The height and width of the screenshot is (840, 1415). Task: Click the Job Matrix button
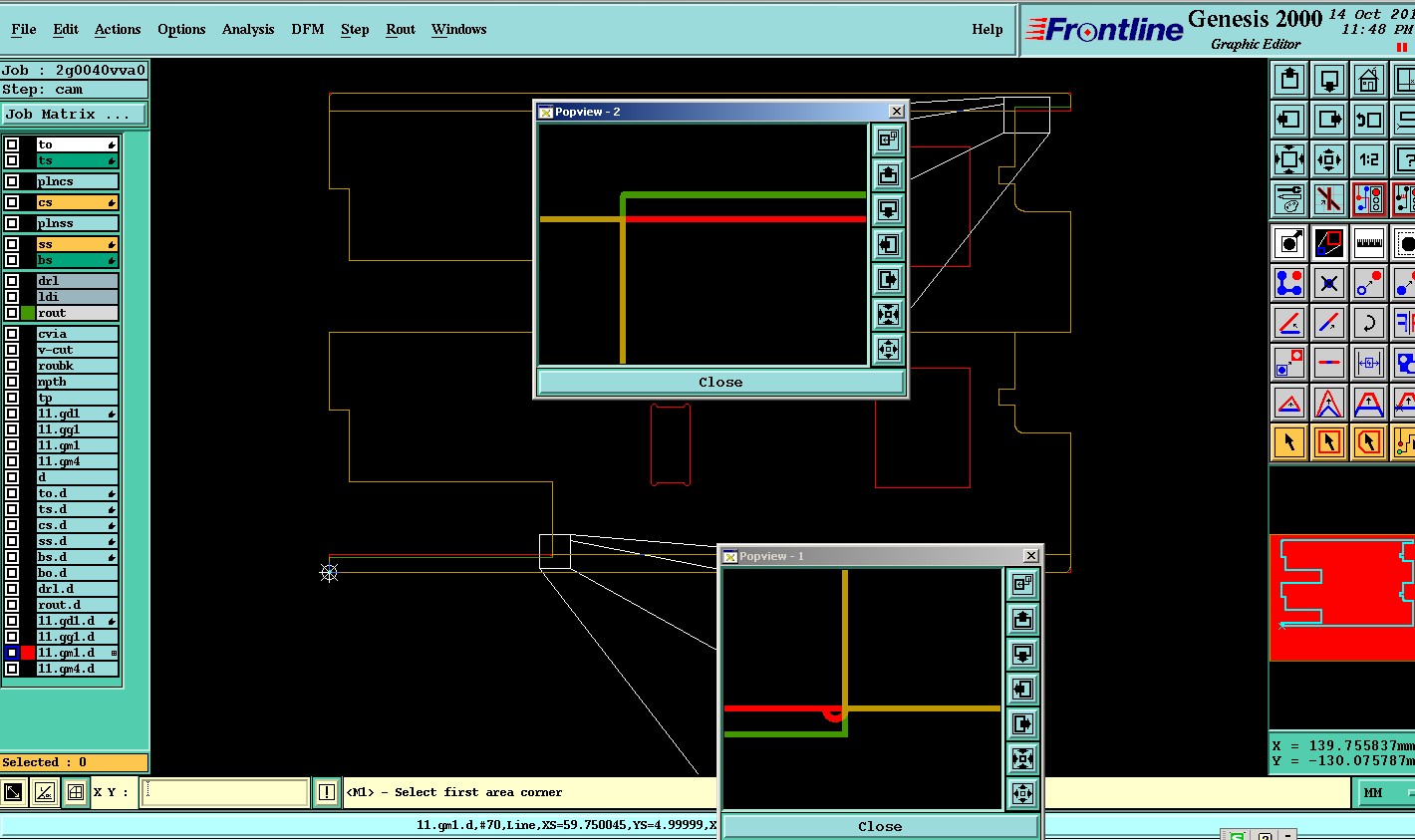(74, 115)
